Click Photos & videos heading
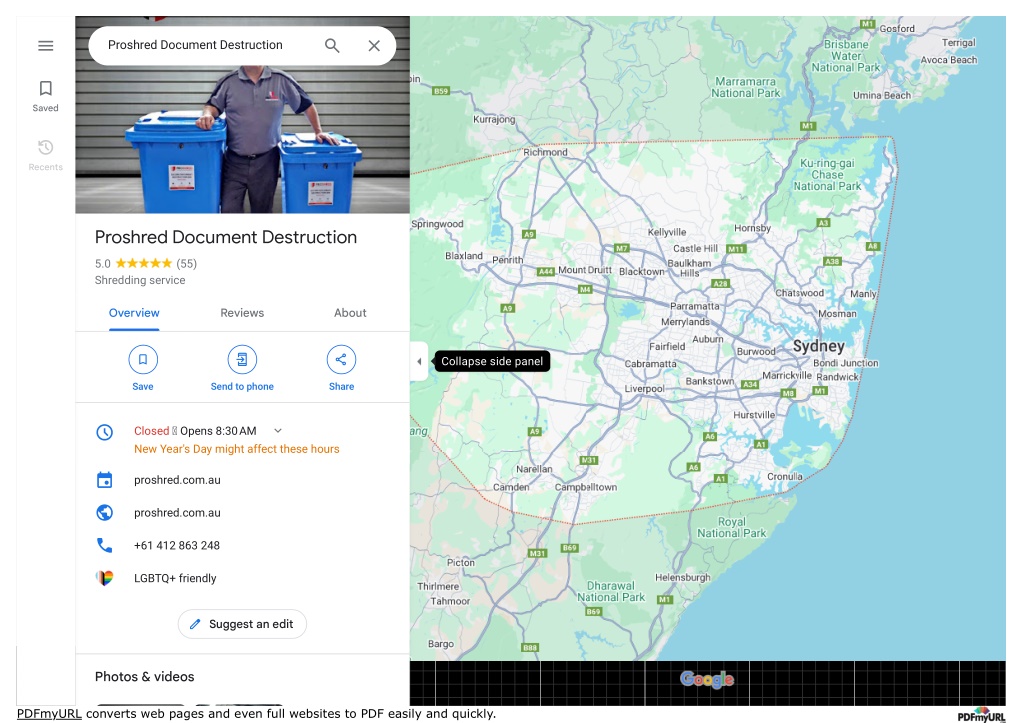Image resolution: width=1023 pixels, height=723 pixels. coord(145,677)
